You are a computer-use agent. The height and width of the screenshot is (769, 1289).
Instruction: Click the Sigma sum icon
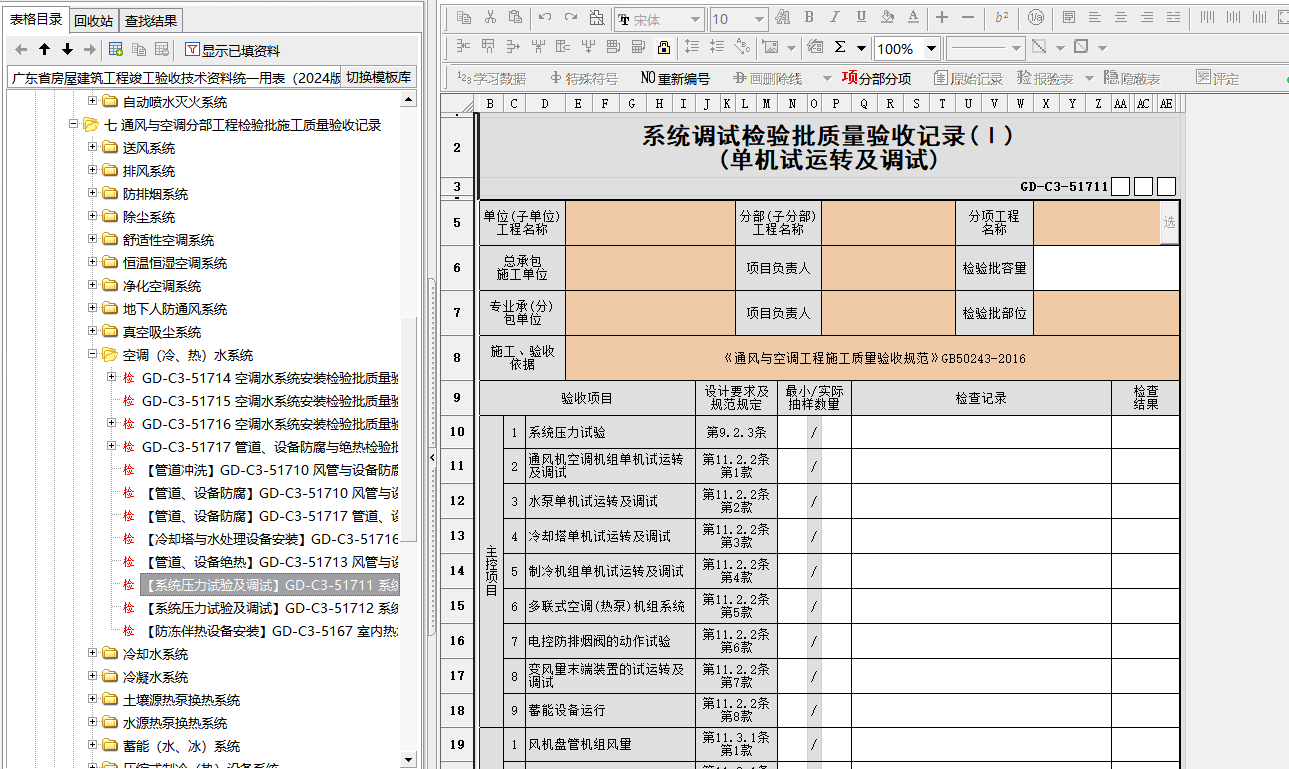point(840,47)
